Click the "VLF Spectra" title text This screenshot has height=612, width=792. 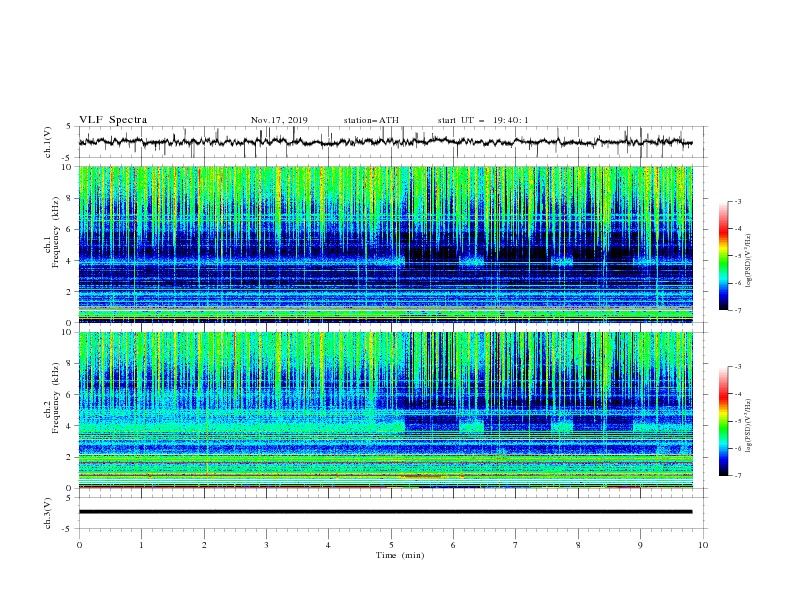click(x=113, y=120)
